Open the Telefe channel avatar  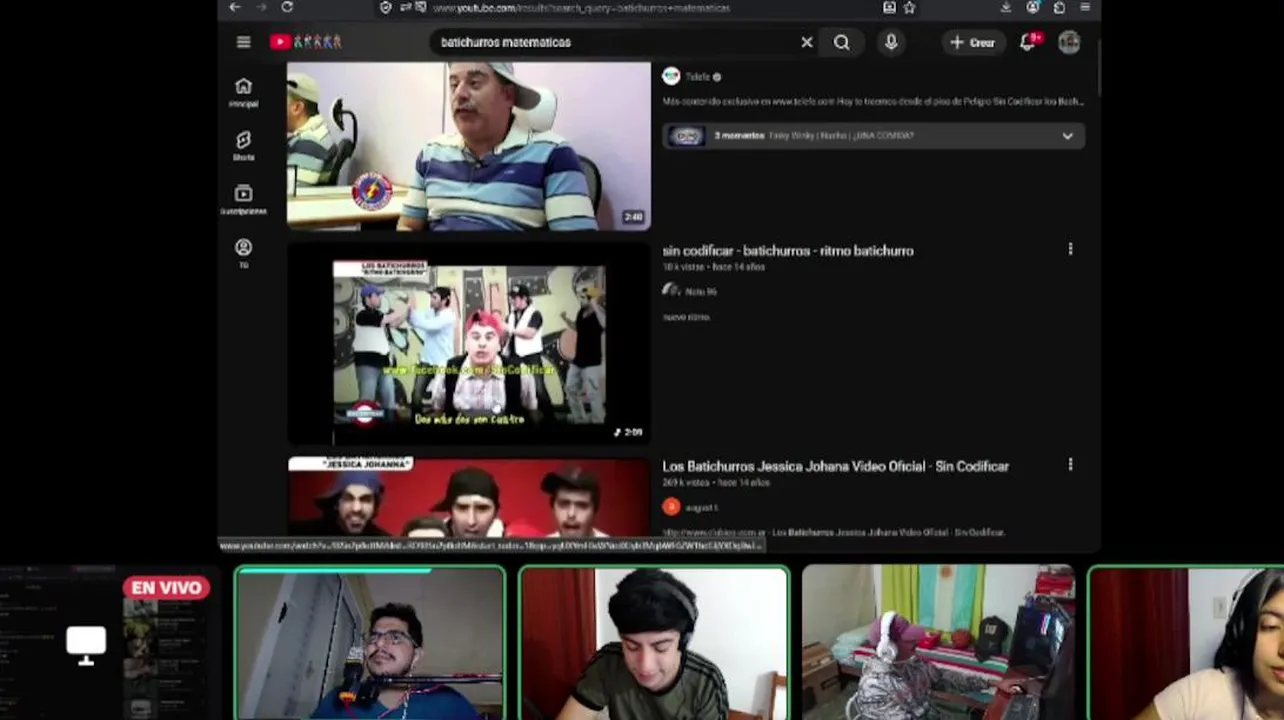pyautogui.click(x=671, y=76)
